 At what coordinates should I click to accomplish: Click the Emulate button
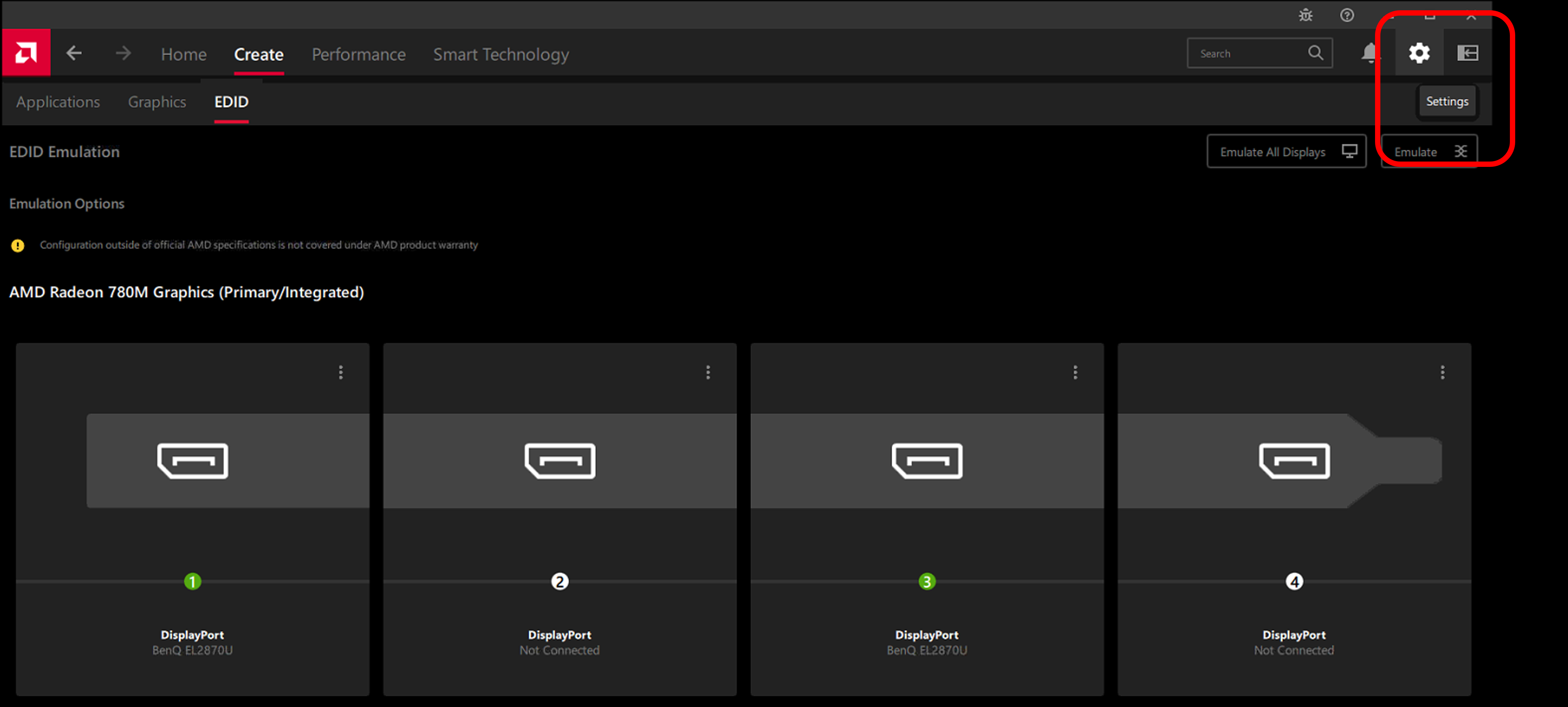click(1429, 152)
